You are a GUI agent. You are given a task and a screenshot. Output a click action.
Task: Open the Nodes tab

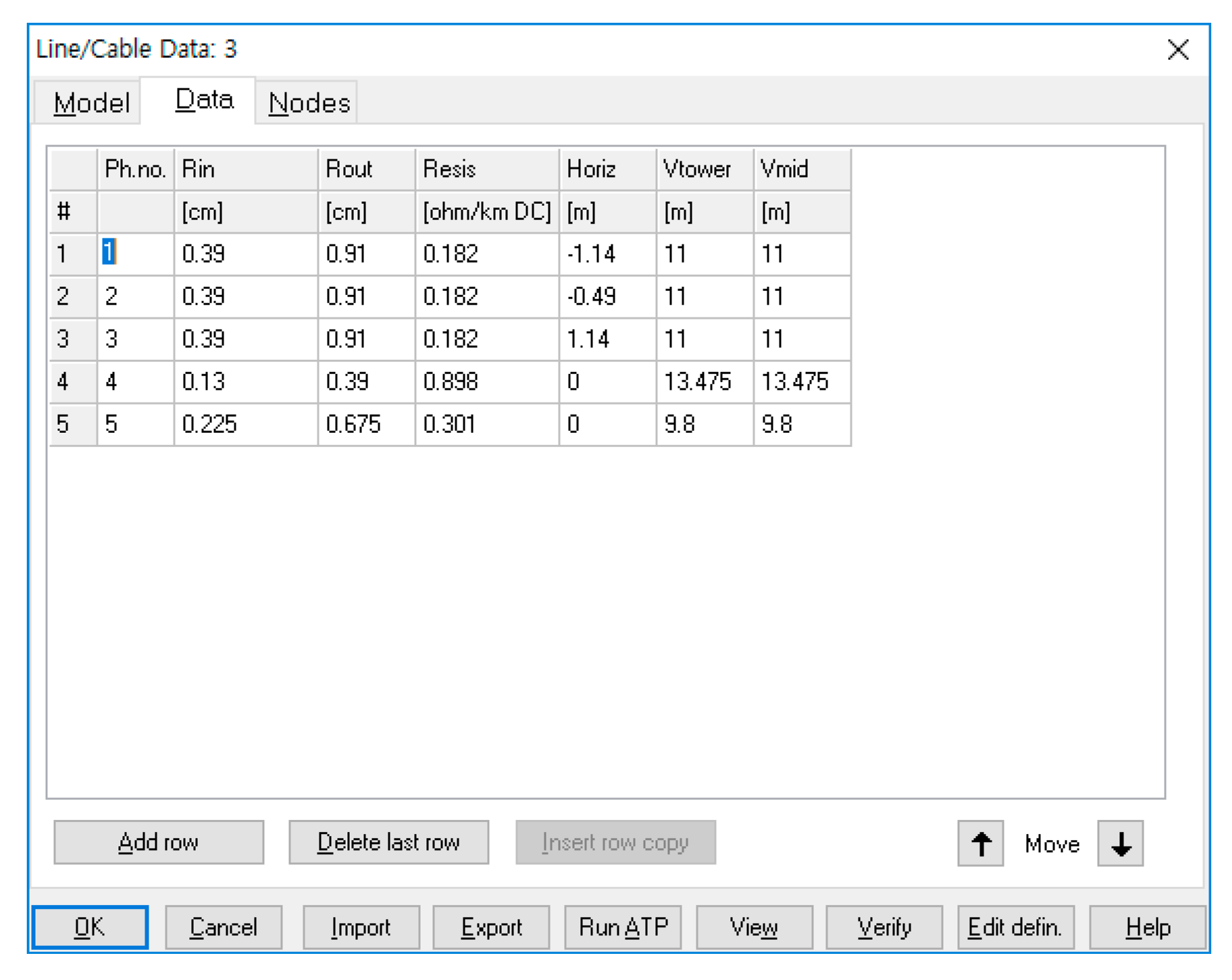click(x=309, y=102)
